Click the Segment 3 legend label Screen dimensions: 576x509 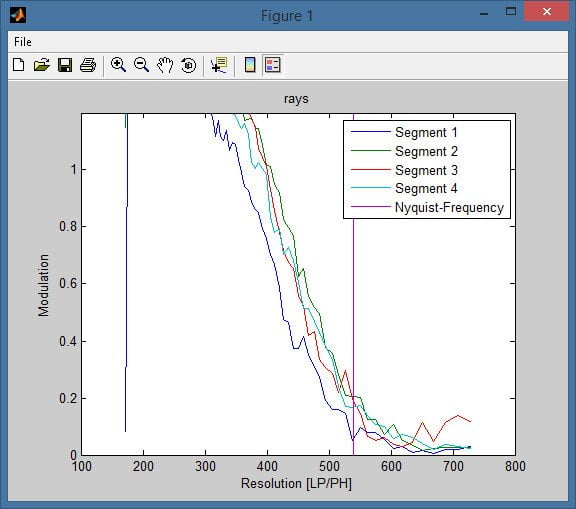pos(426,170)
